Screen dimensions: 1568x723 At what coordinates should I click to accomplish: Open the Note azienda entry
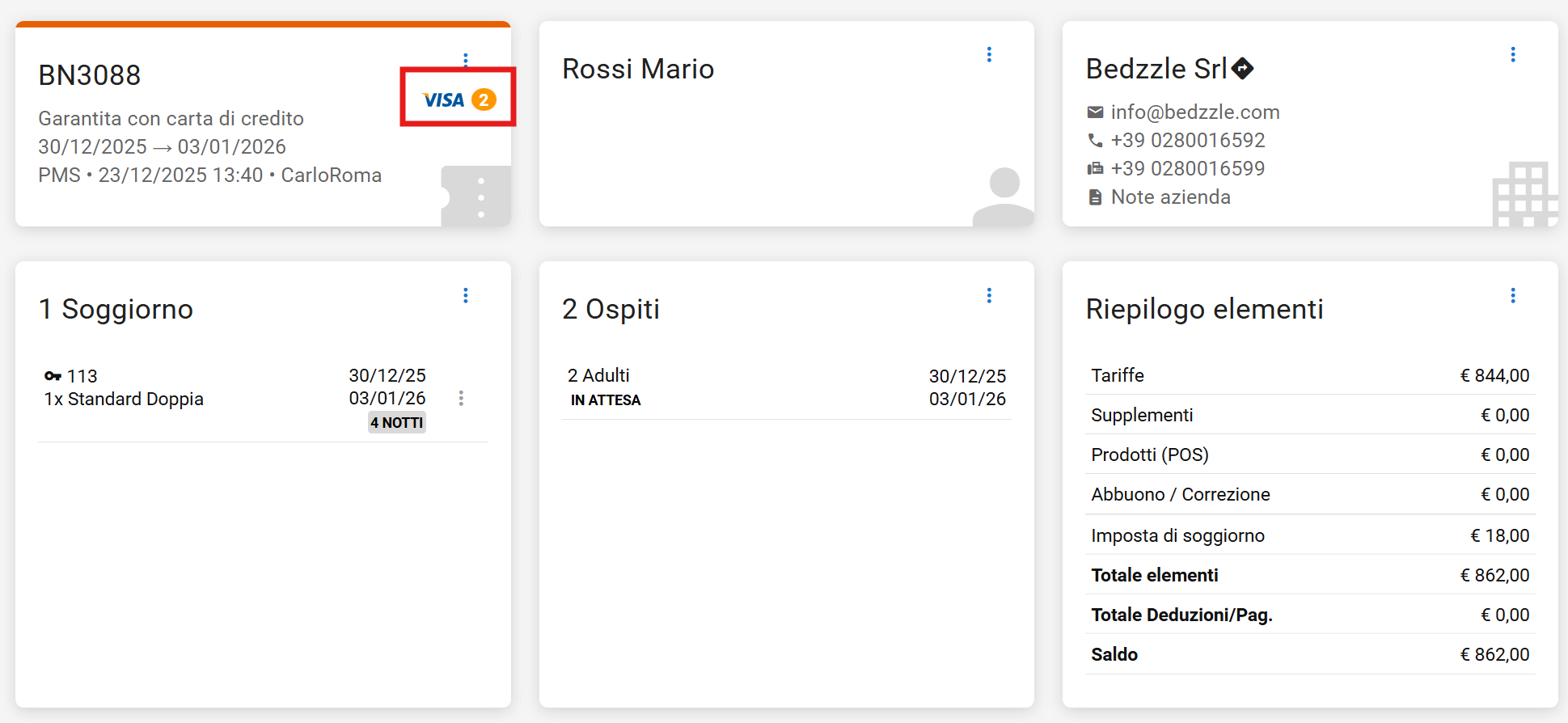click(1170, 197)
